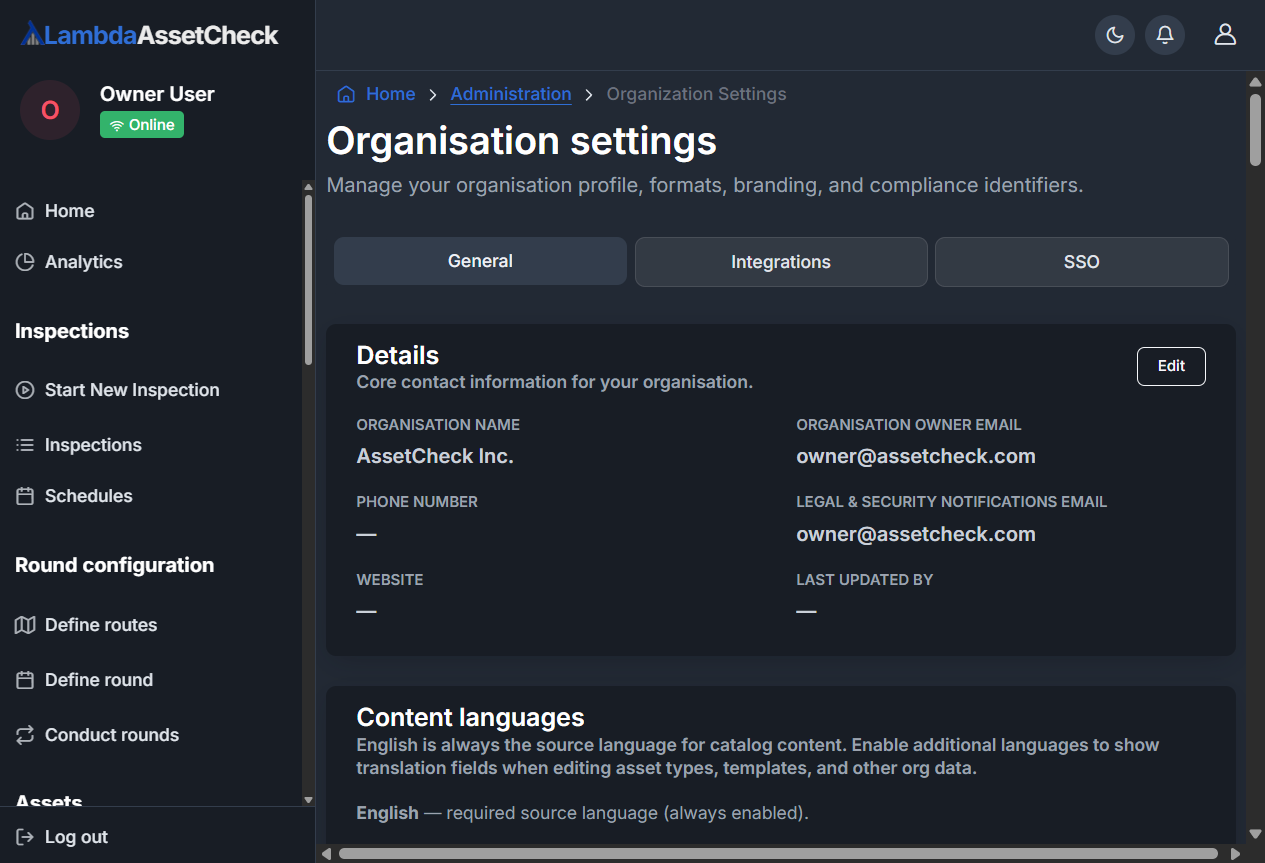Click the main scrollbar up arrow
The image size is (1265, 863).
[1255, 81]
